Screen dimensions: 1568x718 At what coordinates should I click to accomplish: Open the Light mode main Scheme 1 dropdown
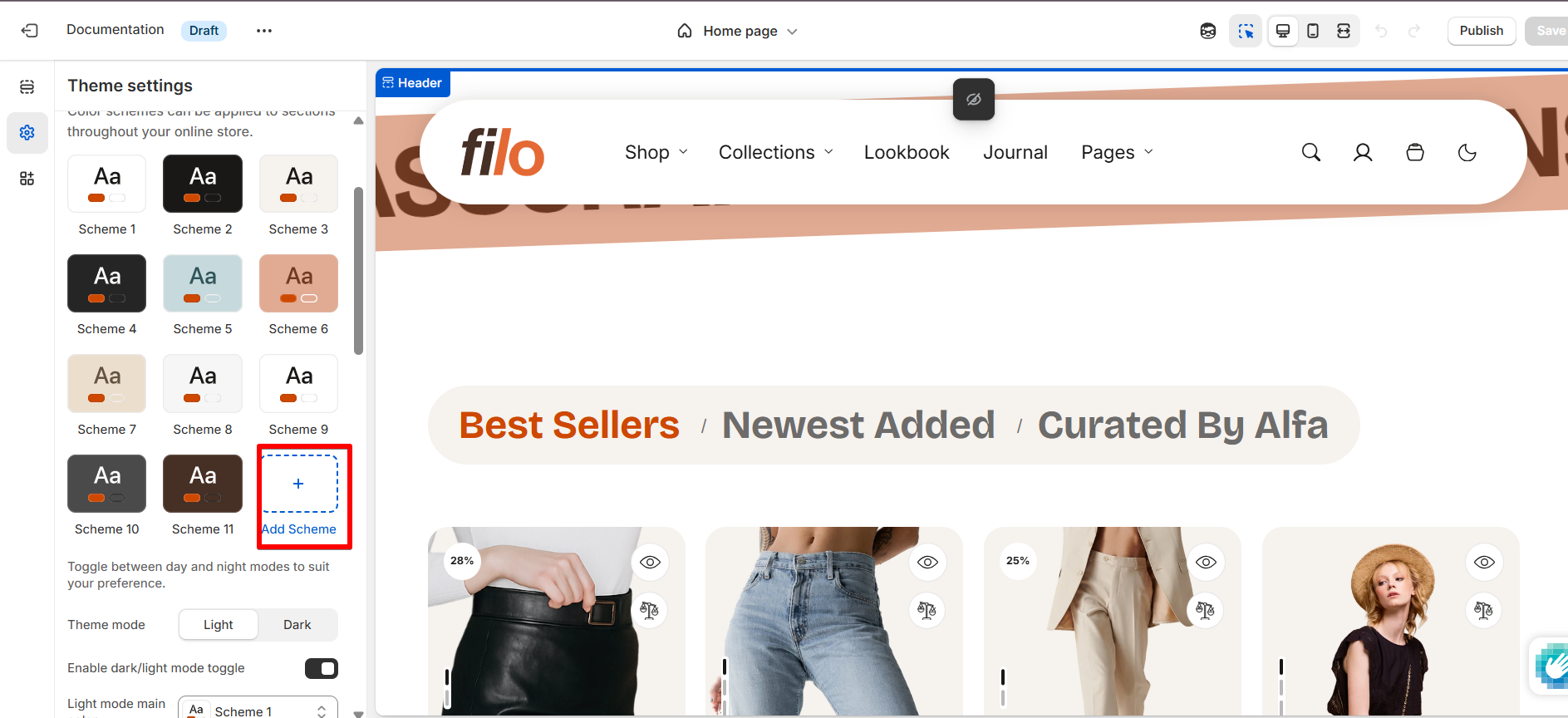click(258, 708)
